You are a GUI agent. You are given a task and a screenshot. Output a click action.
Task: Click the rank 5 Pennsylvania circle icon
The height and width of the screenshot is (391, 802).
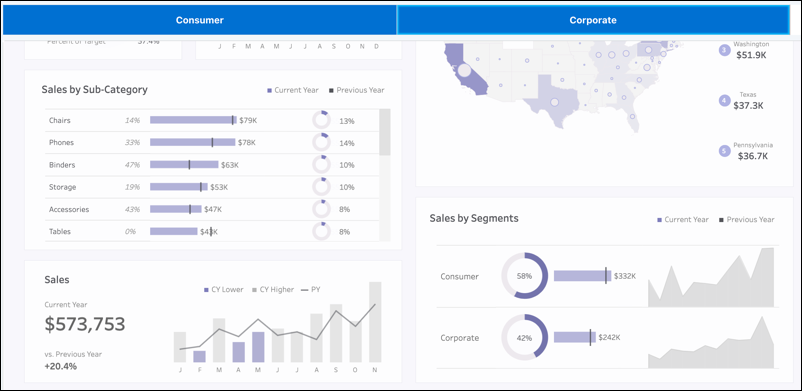[724, 150]
